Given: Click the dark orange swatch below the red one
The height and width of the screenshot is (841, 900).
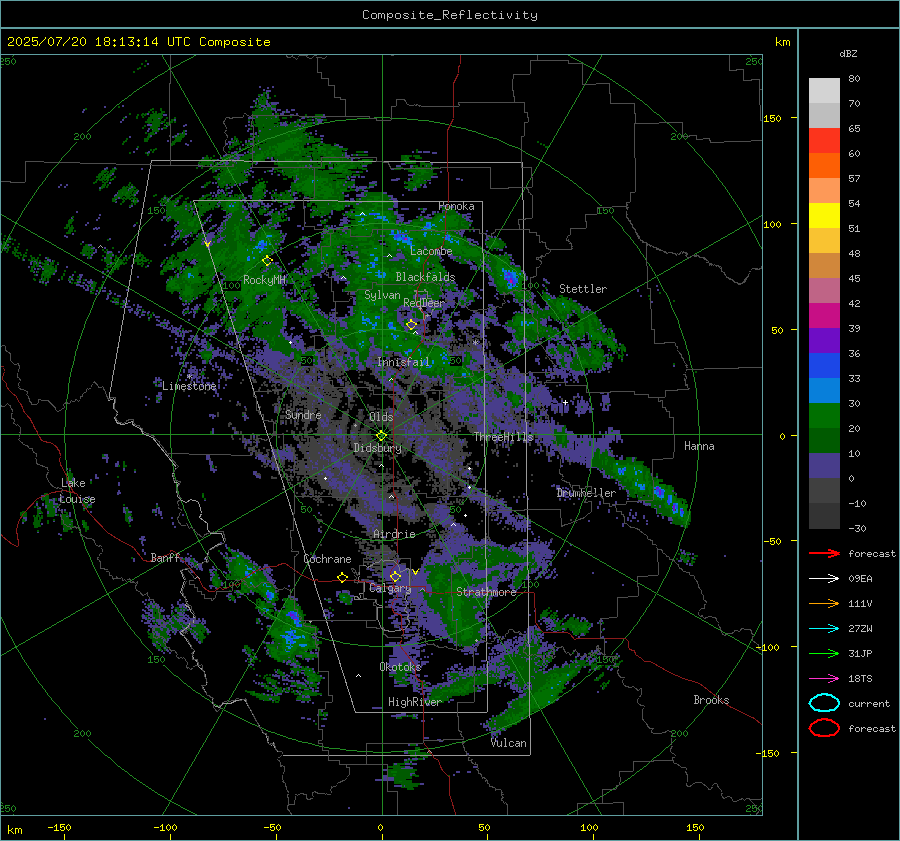Looking at the screenshot, I should tap(824, 165).
